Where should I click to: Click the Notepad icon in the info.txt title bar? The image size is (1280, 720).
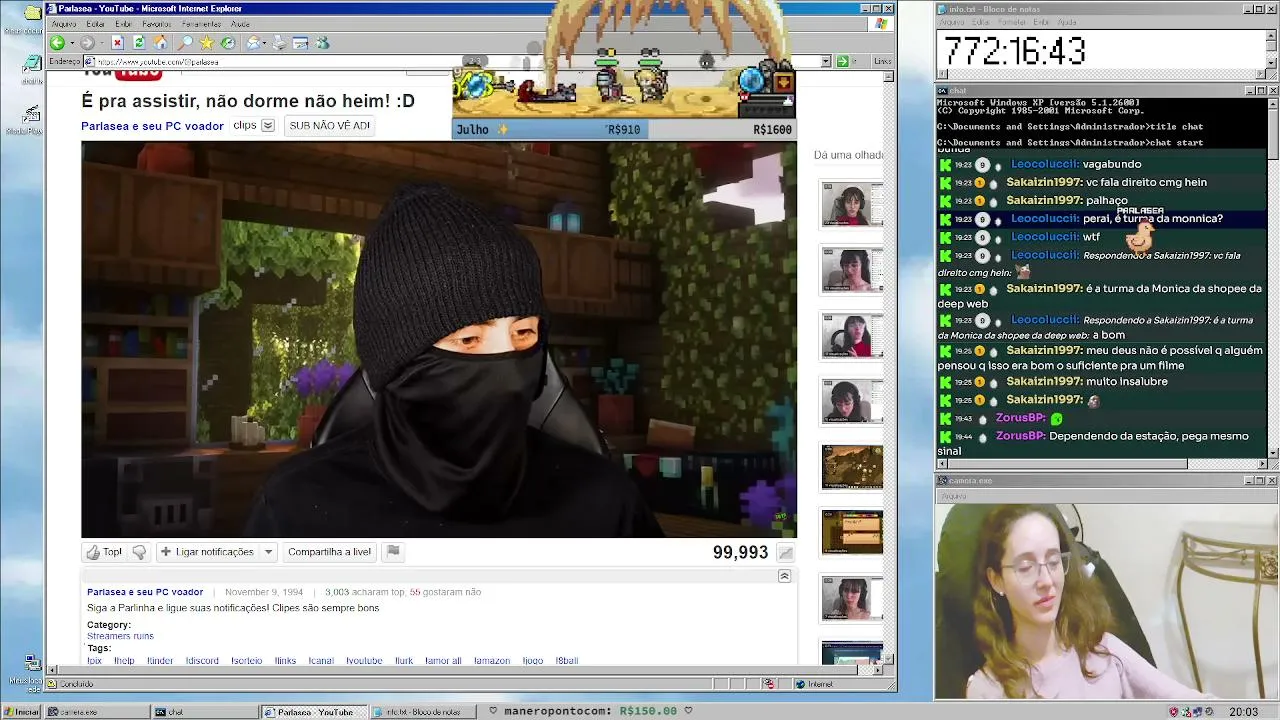click(x=942, y=9)
